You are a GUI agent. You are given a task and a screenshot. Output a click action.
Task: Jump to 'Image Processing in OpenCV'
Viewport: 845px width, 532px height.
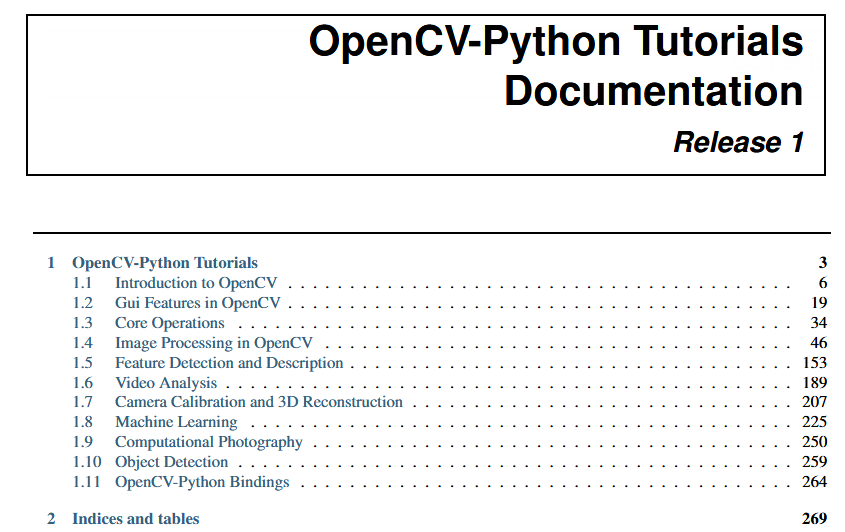tap(213, 343)
